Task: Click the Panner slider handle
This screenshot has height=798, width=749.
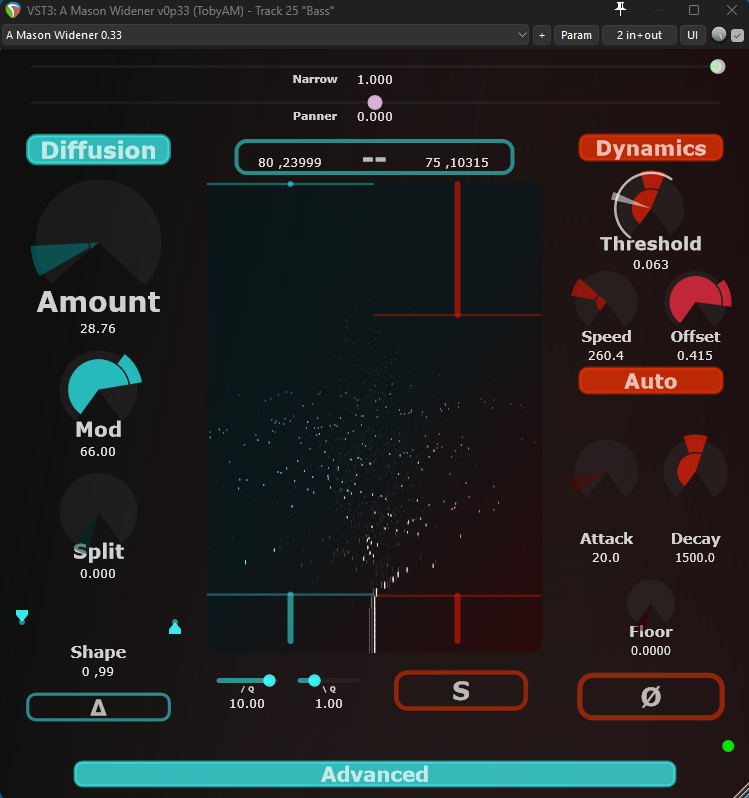Action: (375, 102)
